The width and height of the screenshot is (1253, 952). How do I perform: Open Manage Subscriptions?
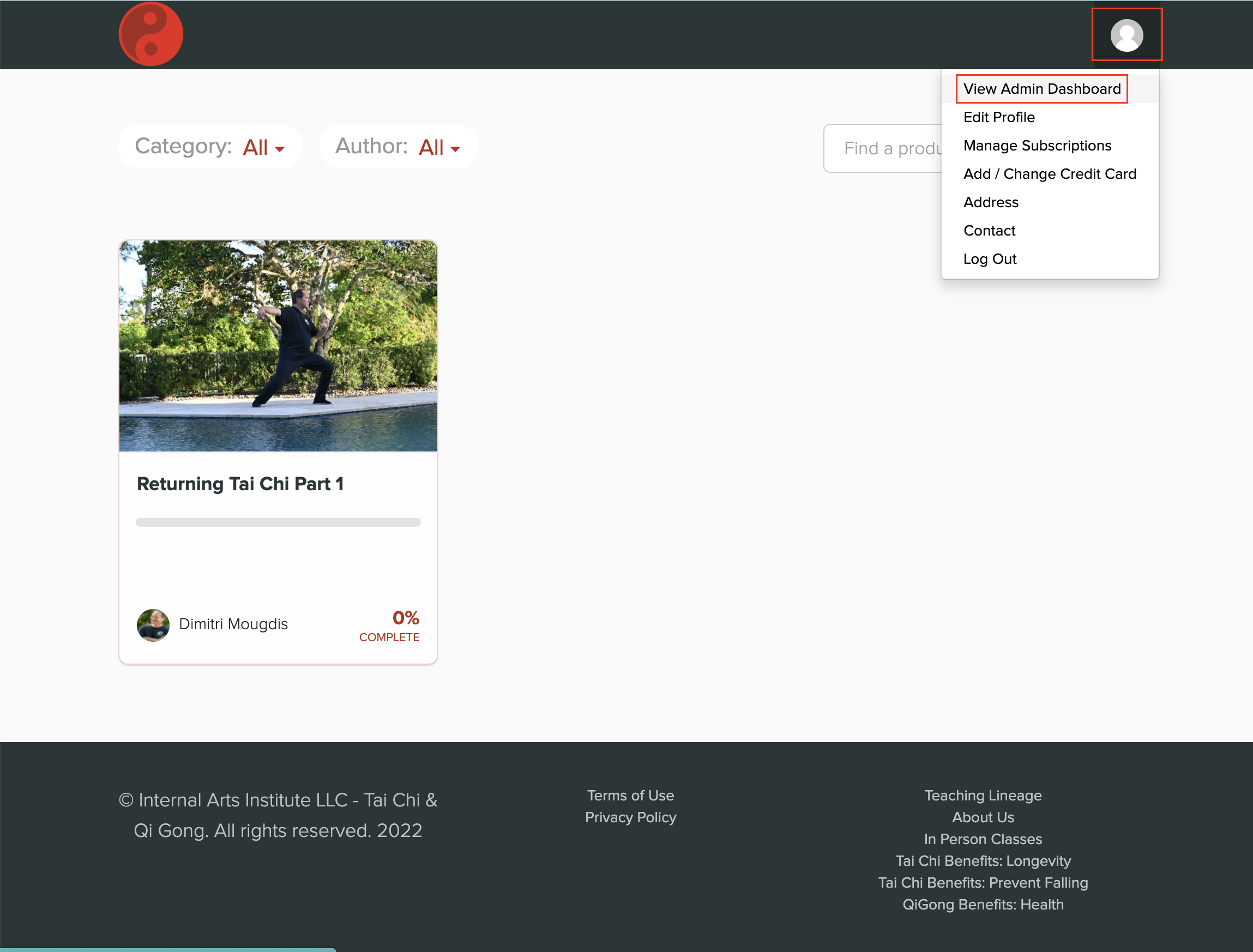click(1037, 146)
